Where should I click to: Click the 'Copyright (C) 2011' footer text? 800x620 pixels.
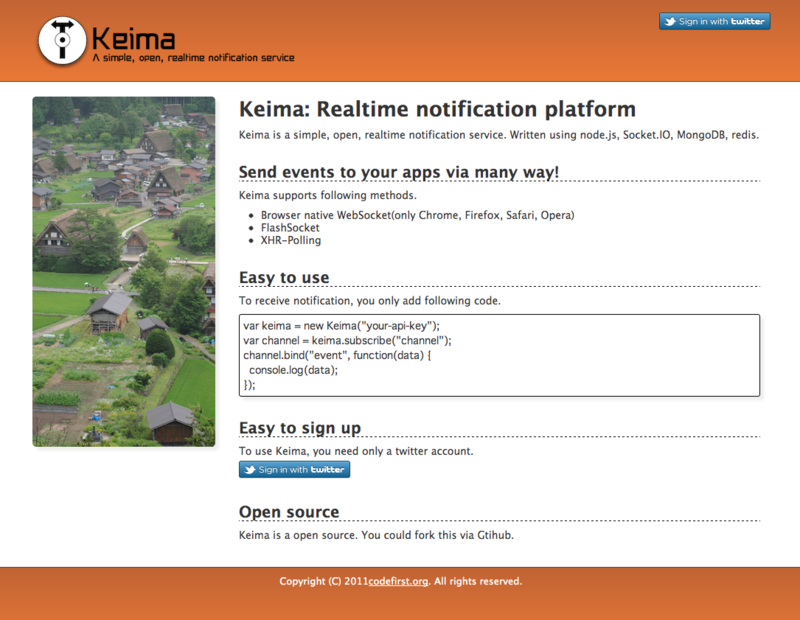click(323, 581)
